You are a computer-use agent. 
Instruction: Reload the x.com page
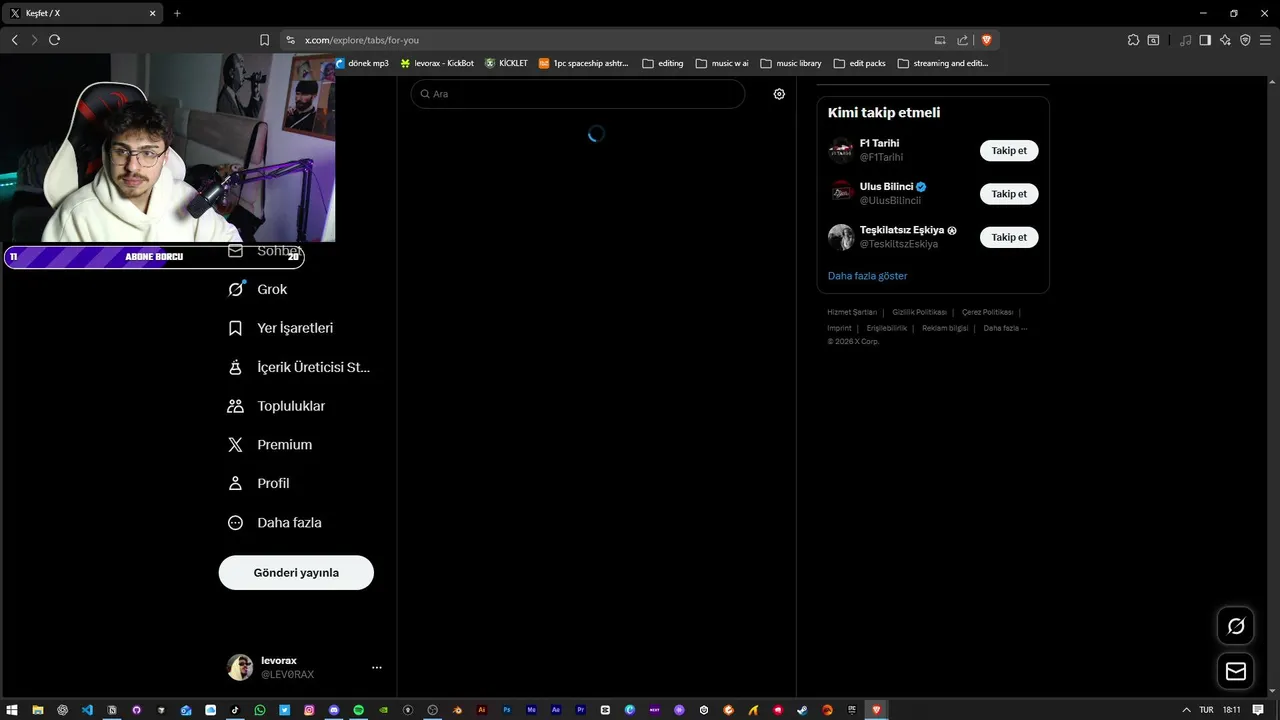54,40
